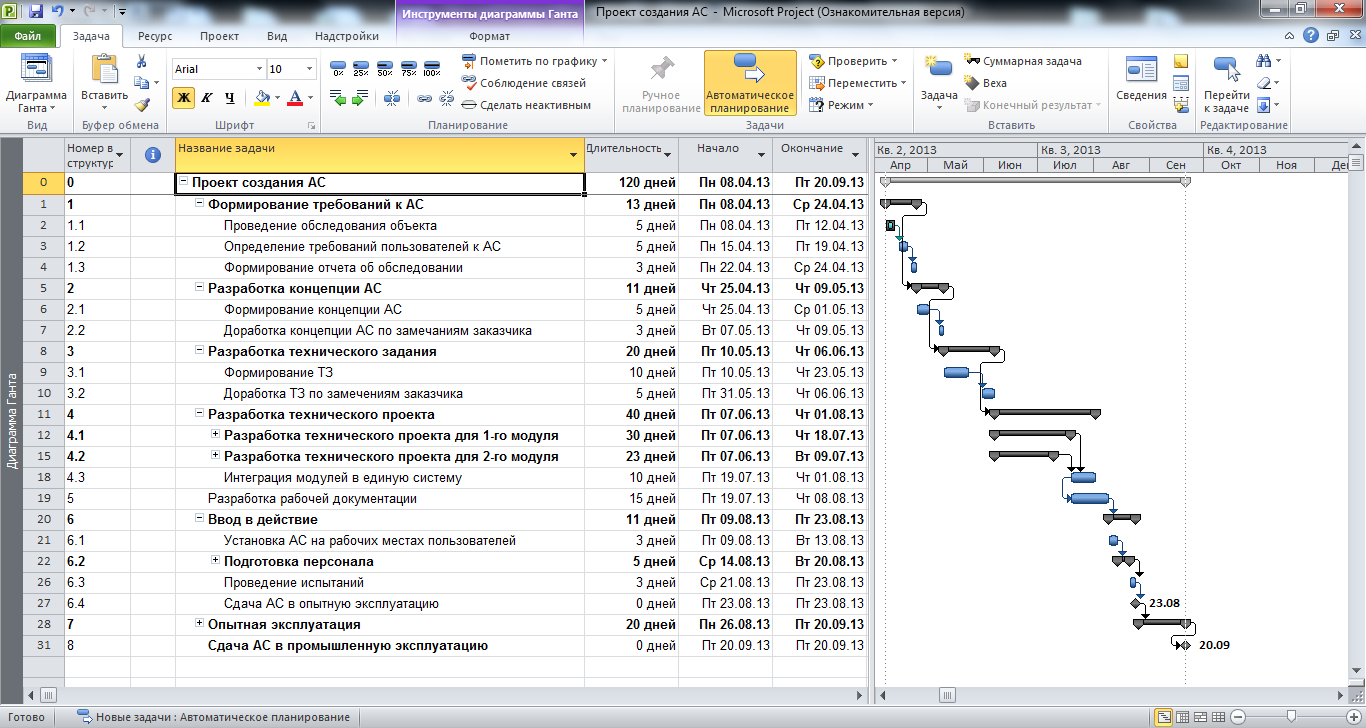
Task: Click the yellow background fill color bucket
Action: [262, 98]
